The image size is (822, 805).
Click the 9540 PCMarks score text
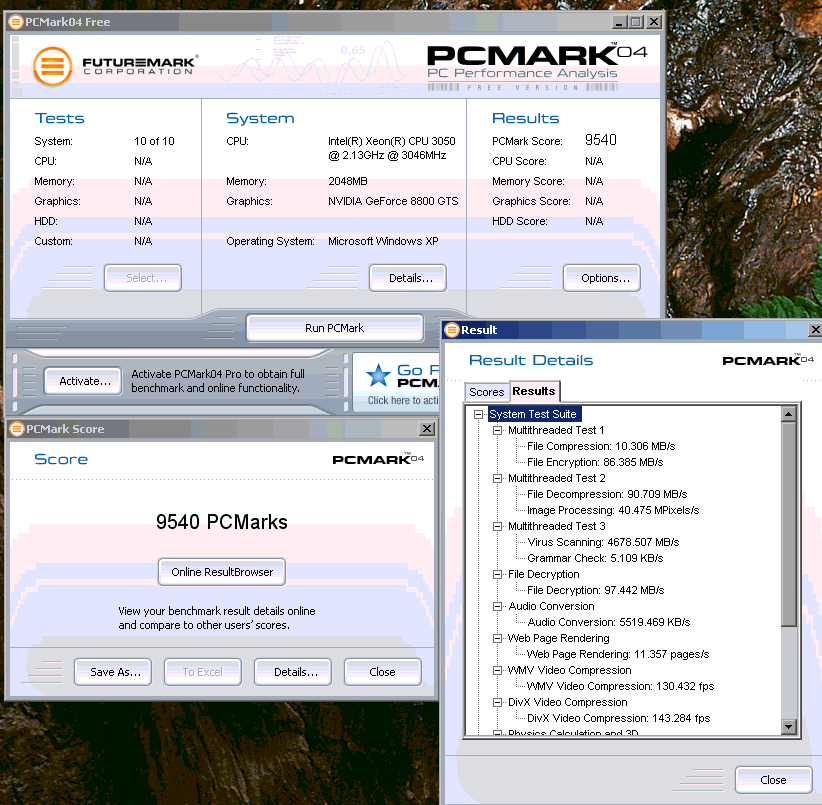tap(222, 522)
